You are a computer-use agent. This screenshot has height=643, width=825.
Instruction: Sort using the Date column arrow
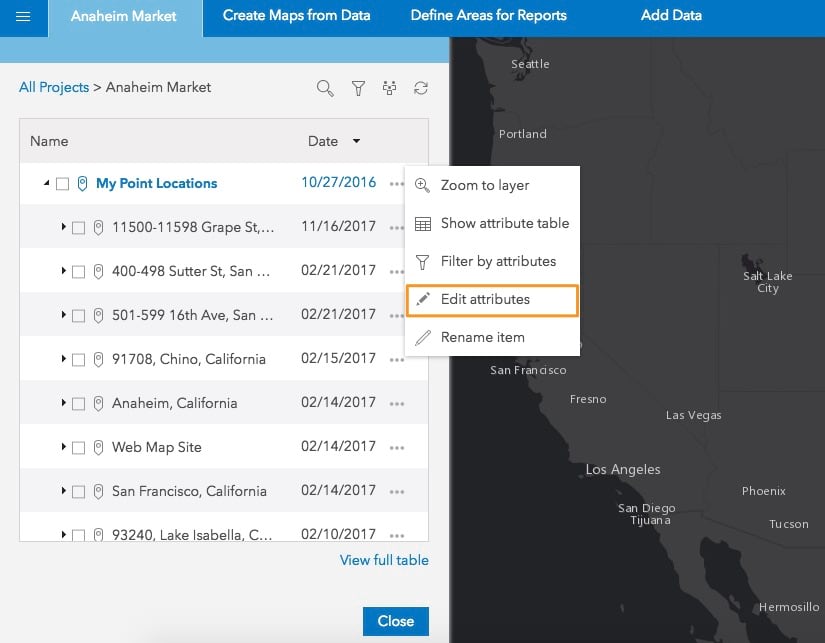coord(356,142)
